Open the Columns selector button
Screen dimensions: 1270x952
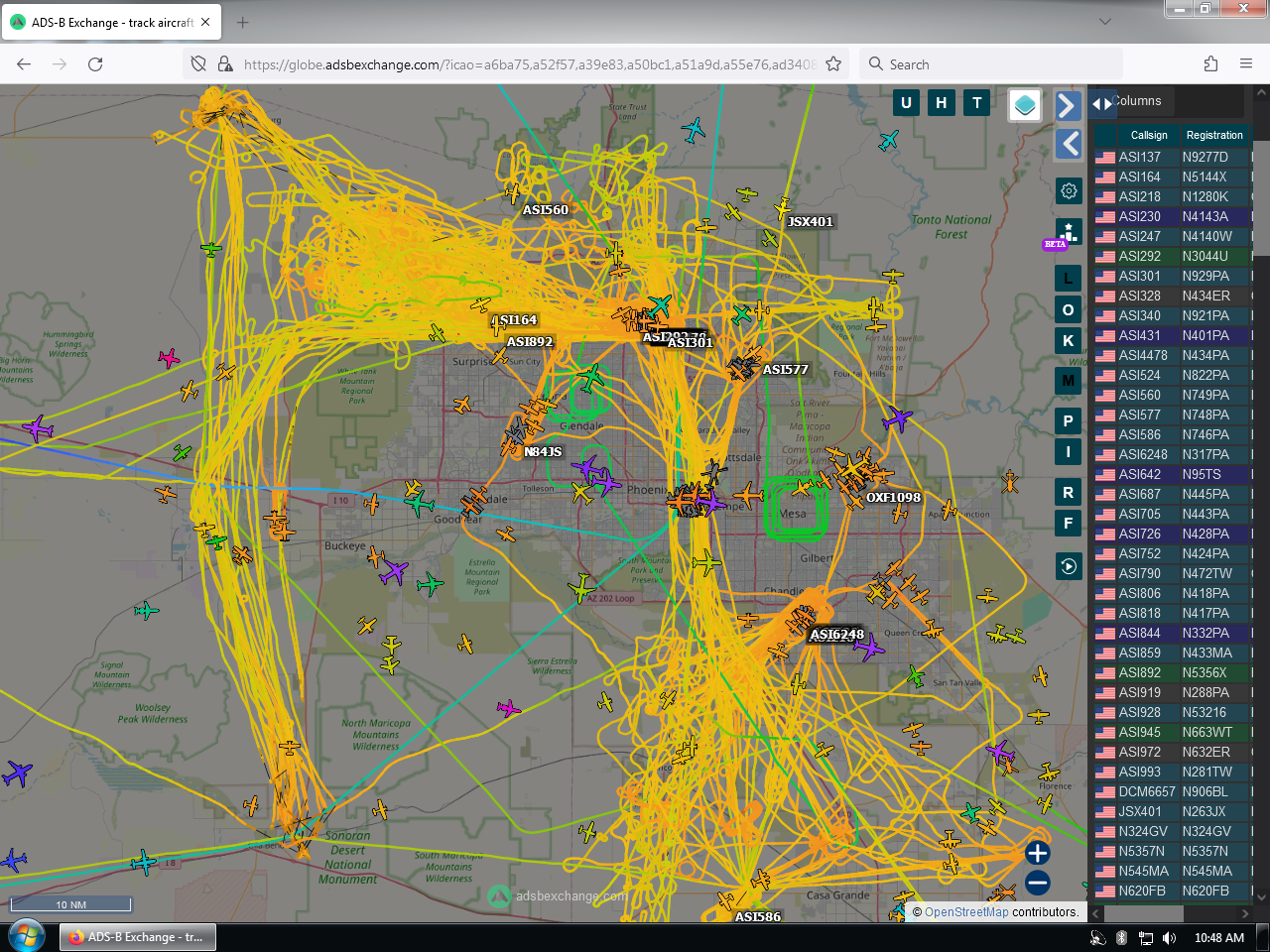1137,100
